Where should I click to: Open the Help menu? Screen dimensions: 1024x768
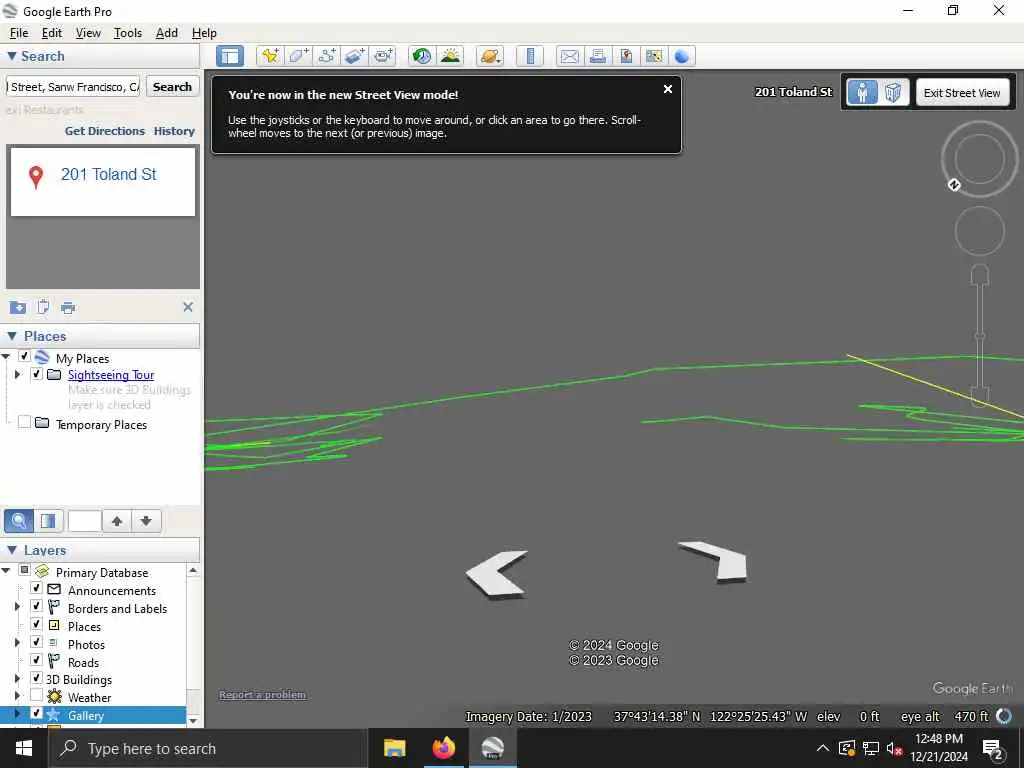(204, 33)
